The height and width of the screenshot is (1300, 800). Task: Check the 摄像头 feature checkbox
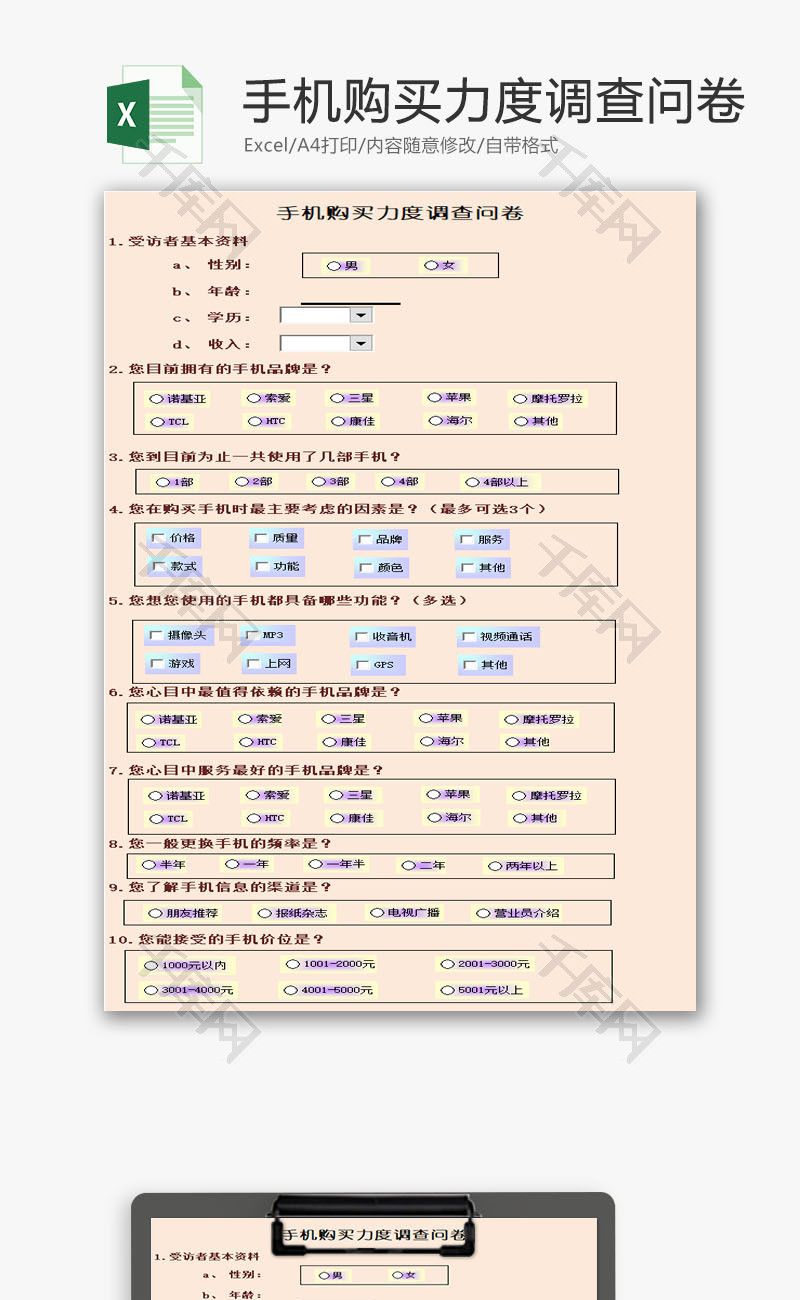[156, 635]
